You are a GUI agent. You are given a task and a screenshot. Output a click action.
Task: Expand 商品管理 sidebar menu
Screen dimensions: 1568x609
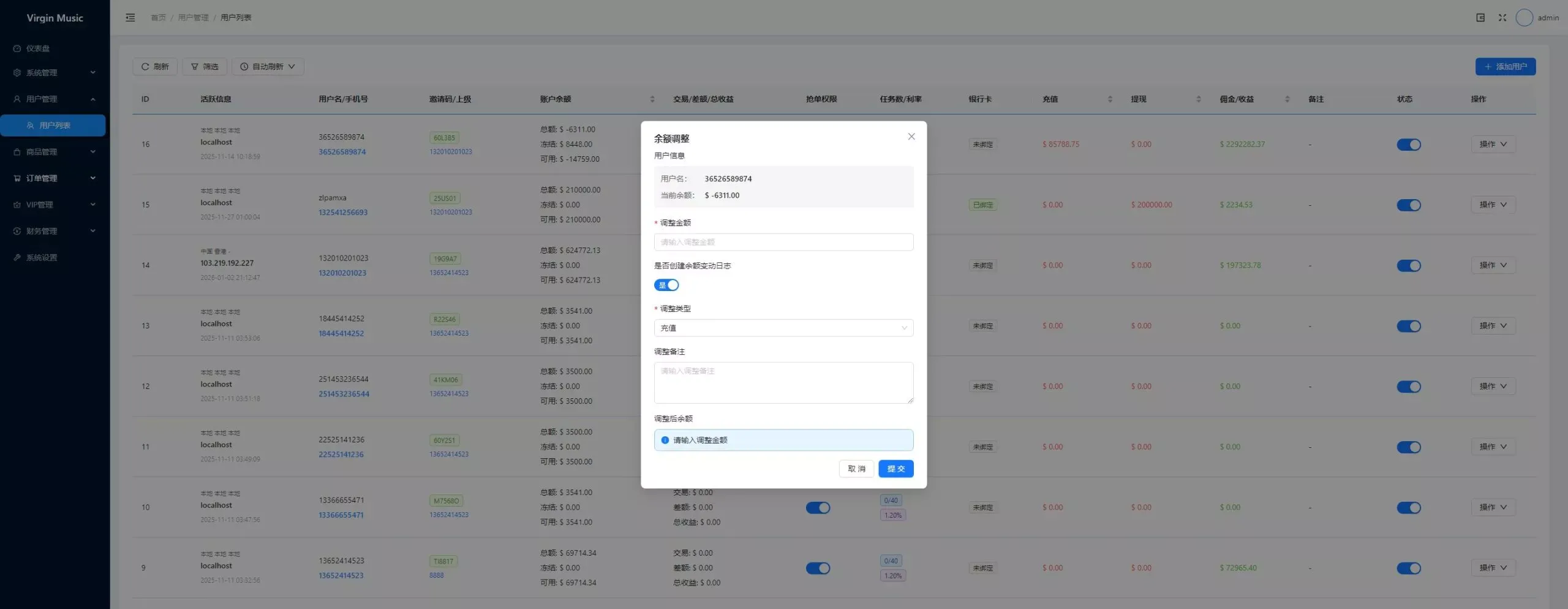(x=53, y=152)
